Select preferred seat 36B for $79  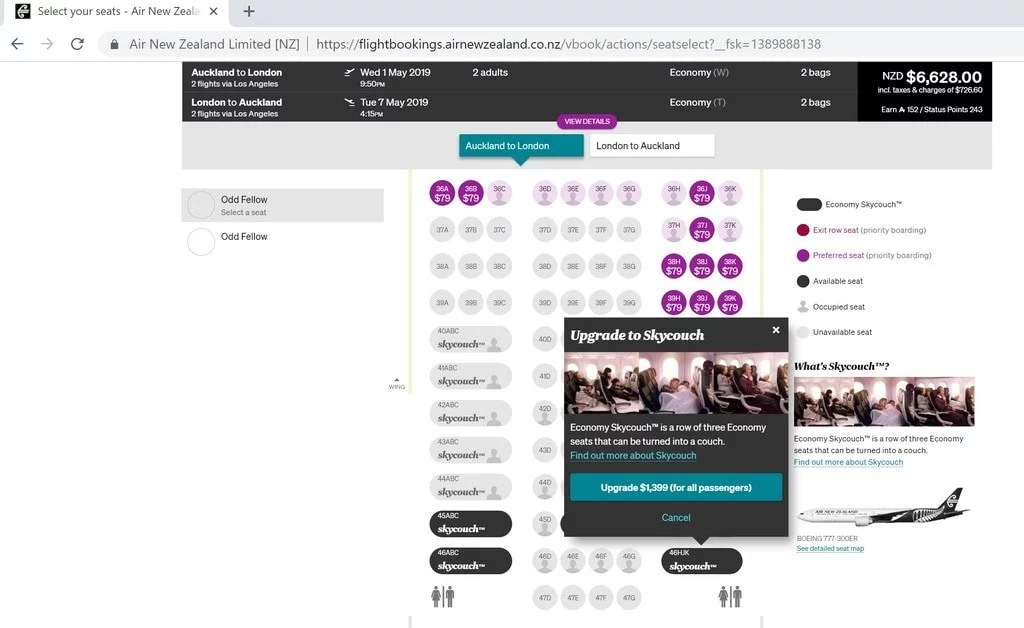(x=471, y=193)
